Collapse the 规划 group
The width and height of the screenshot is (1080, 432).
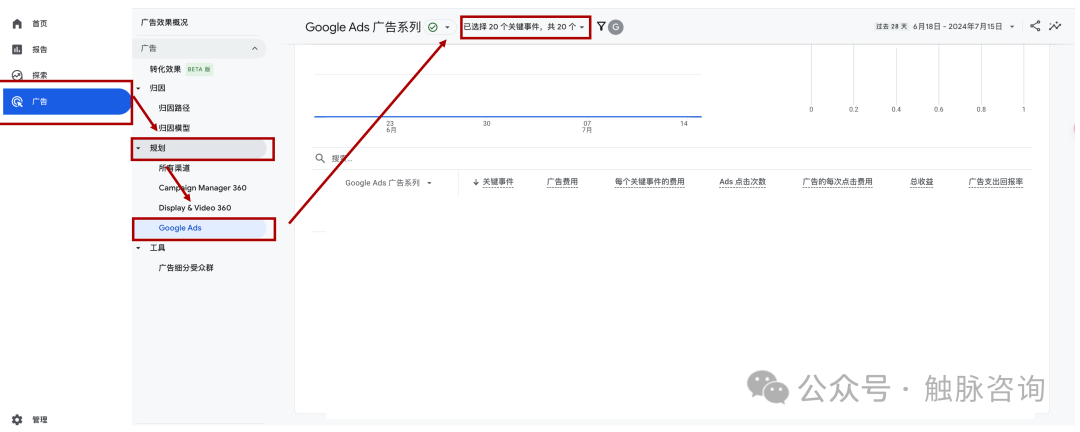coord(138,148)
